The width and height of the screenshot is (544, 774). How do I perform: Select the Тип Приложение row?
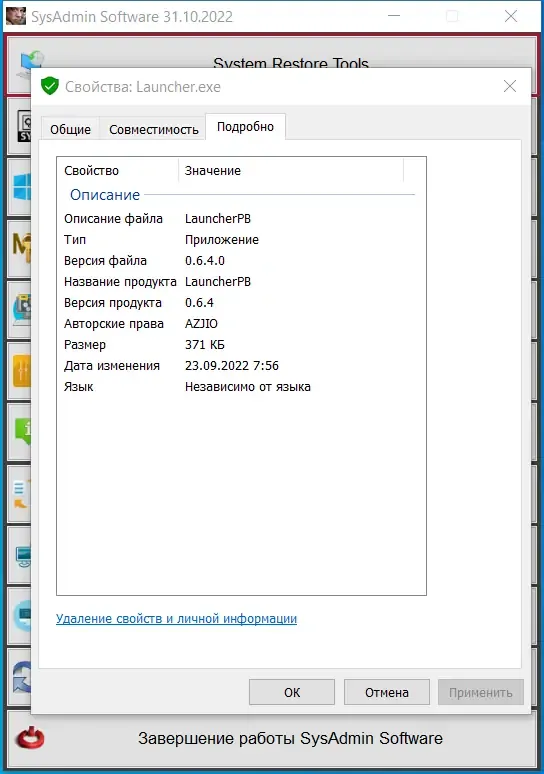pyautogui.click(x=239, y=239)
